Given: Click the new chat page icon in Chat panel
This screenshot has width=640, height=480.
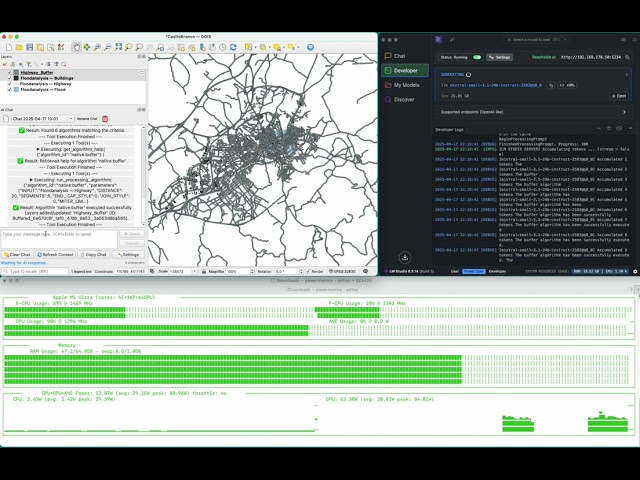Looking at the screenshot, I should [x=6, y=119].
